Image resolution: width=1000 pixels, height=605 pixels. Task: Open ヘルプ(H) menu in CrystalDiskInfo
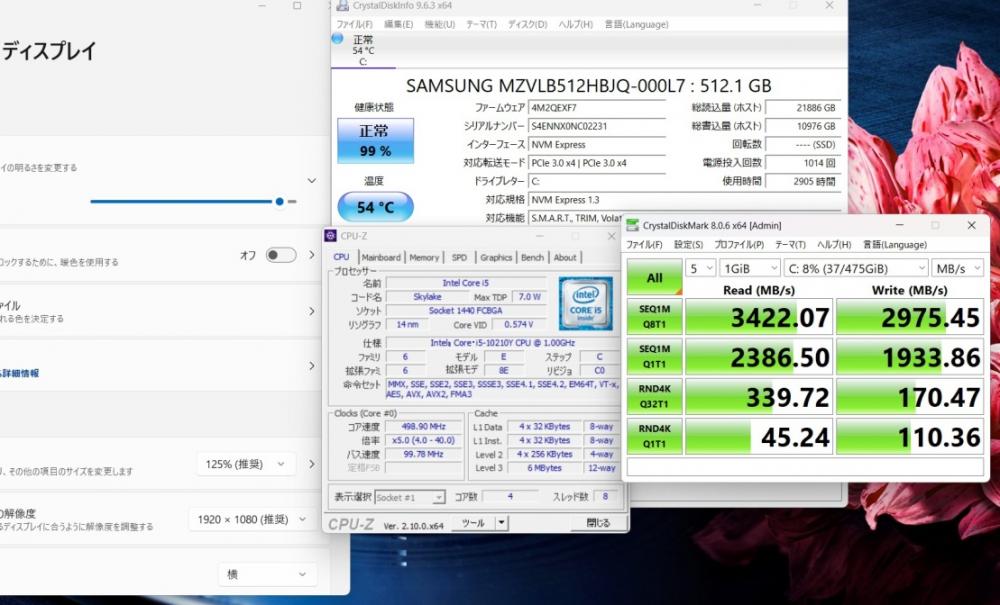point(576,24)
